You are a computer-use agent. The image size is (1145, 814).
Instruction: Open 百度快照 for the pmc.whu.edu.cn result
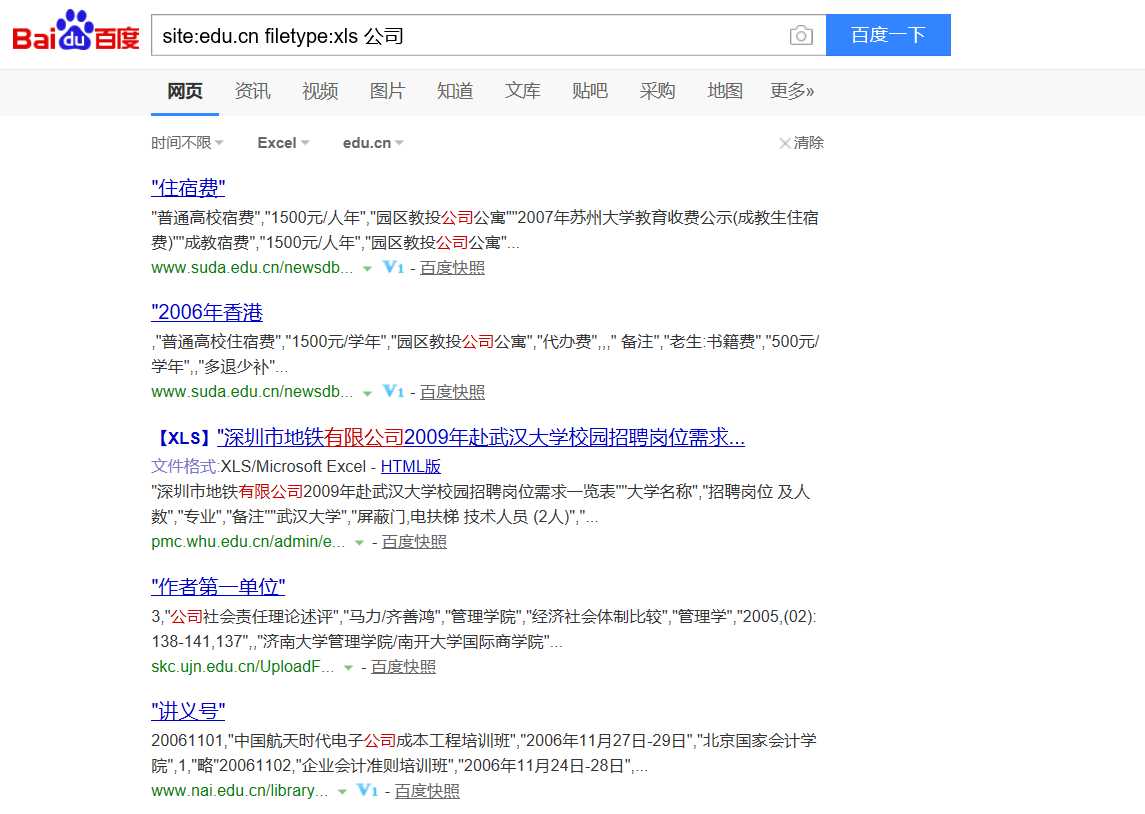pyautogui.click(x=414, y=542)
